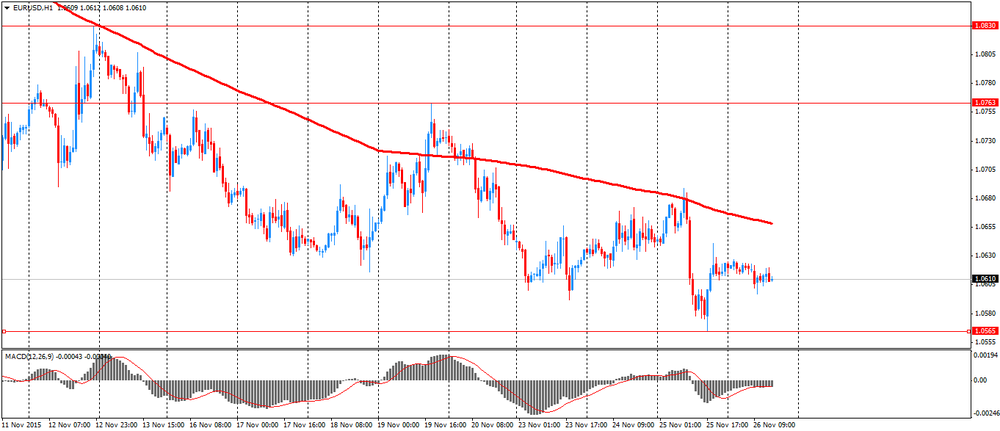Screen dimensions: 1000x431
Task: Click the 25 Nov 01:00 time label
Action: (681, 423)
